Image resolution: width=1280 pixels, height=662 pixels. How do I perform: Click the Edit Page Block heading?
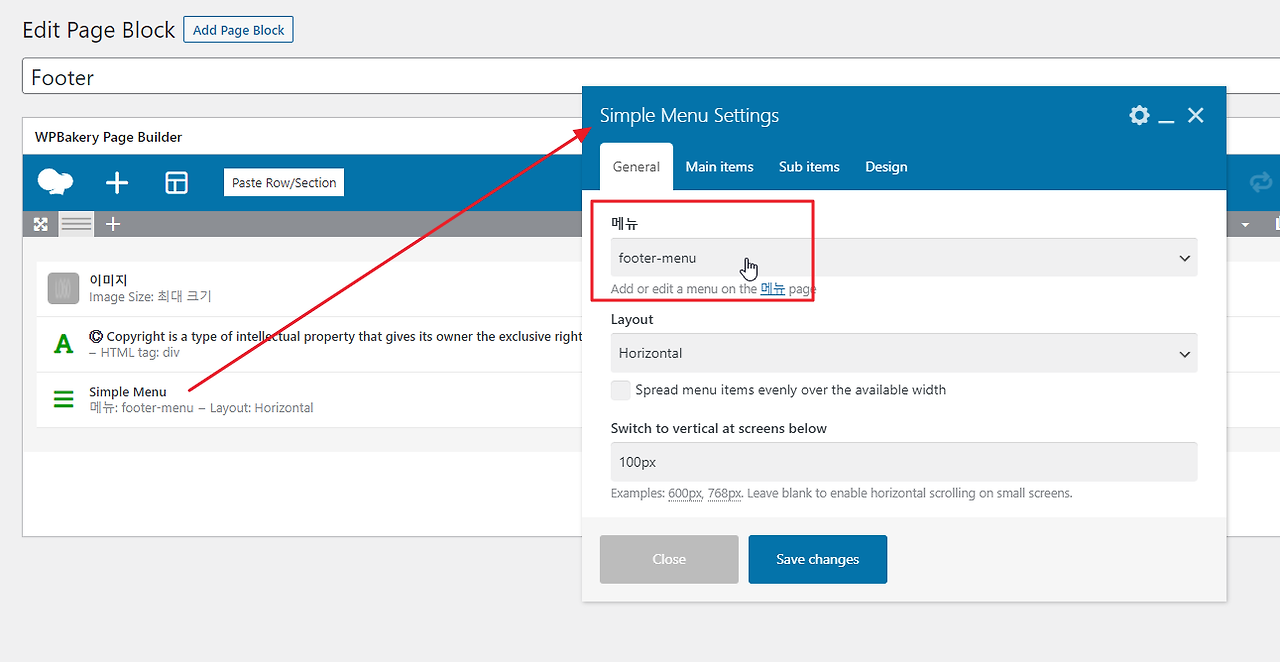99,30
